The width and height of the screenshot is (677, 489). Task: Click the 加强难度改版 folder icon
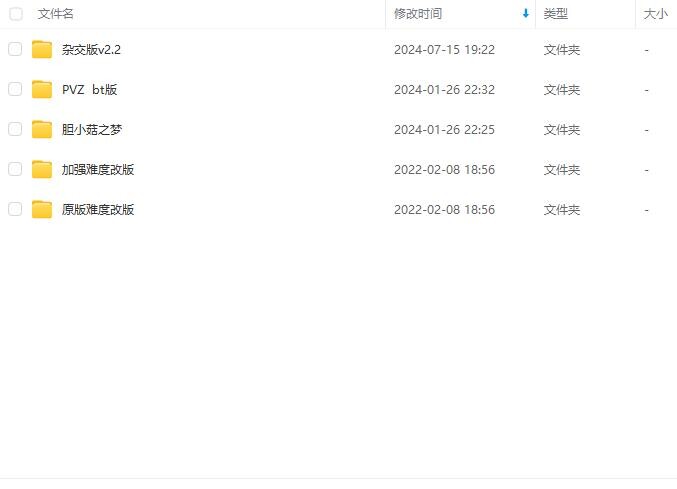point(42,169)
